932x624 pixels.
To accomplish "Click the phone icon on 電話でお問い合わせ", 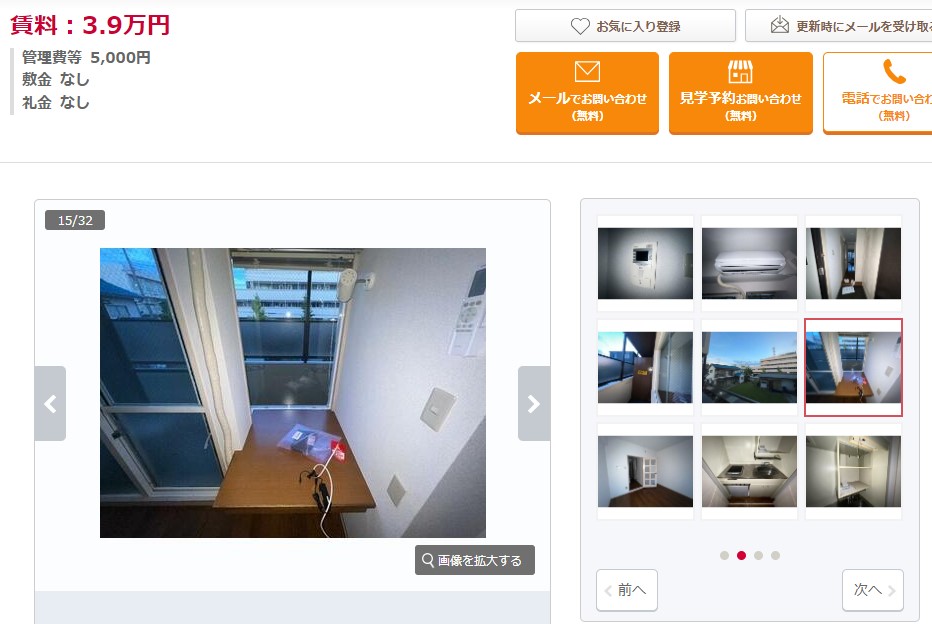I will tap(894, 71).
